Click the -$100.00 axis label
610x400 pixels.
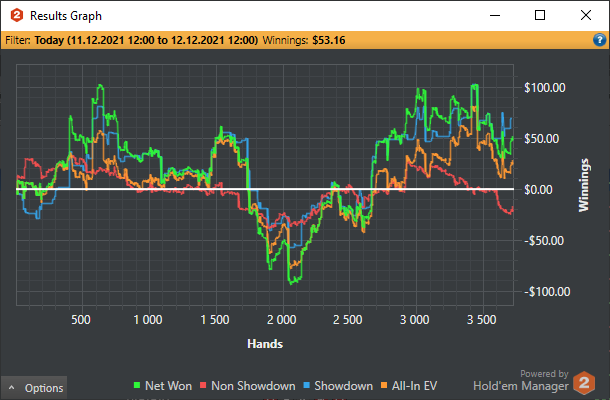click(x=547, y=291)
